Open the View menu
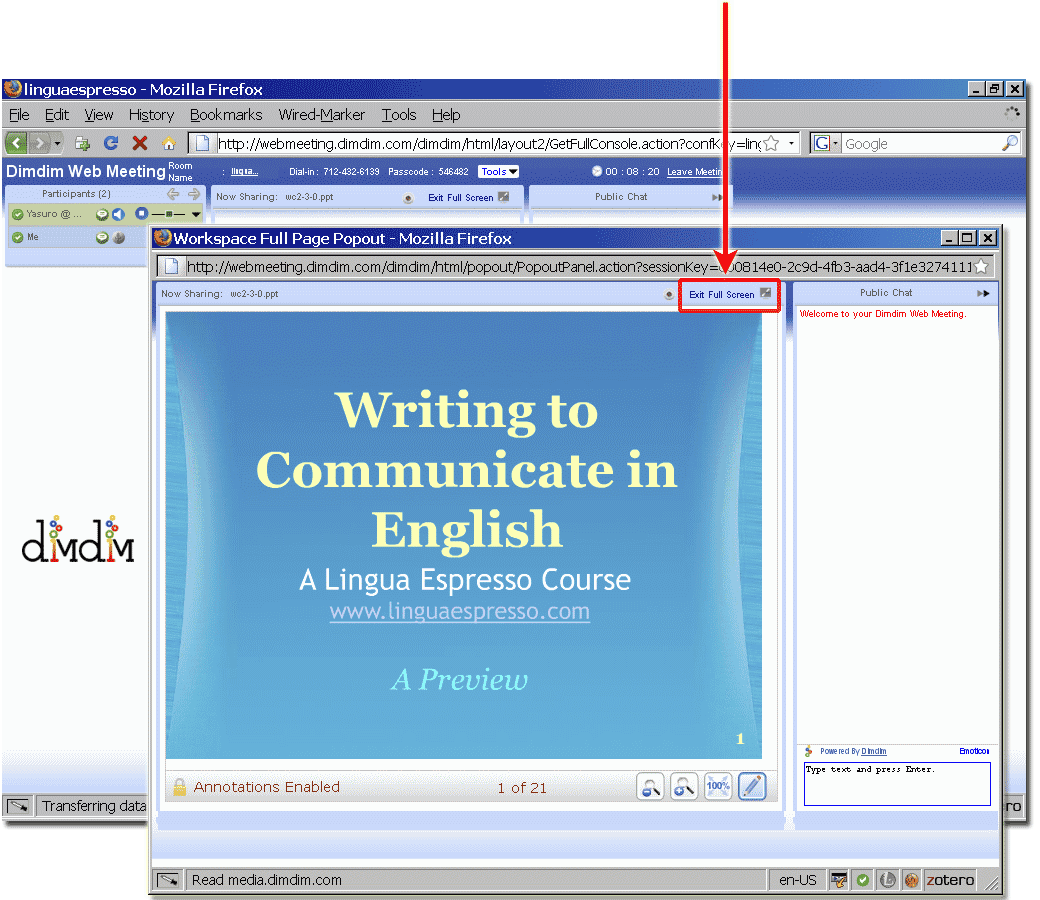Image resolution: width=1040 pixels, height=900 pixels. point(98,115)
